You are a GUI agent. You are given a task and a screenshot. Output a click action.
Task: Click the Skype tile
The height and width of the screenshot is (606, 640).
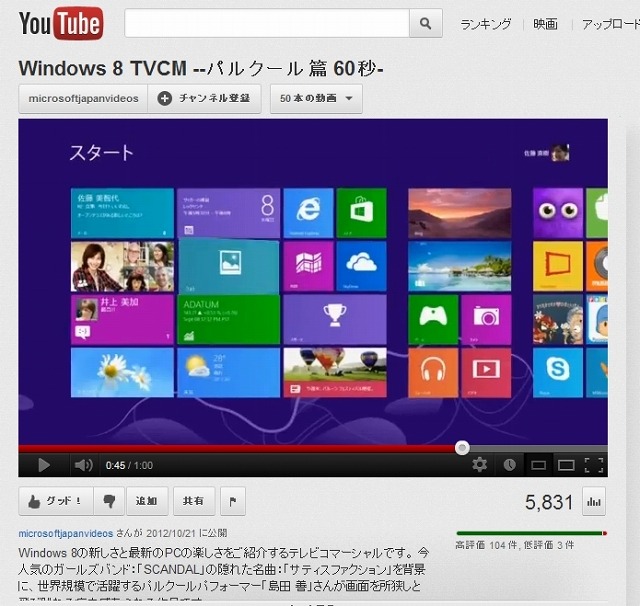pos(558,373)
